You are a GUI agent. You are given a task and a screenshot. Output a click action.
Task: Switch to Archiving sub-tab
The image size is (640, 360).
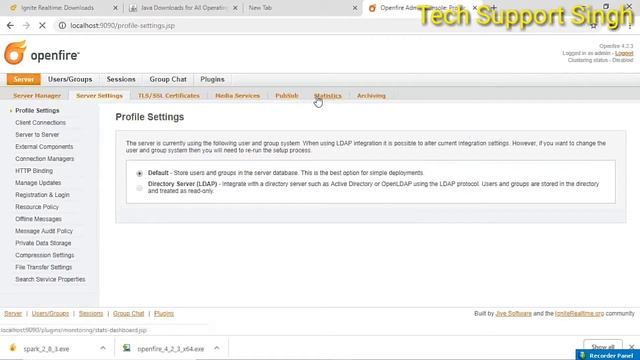[x=371, y=96]
